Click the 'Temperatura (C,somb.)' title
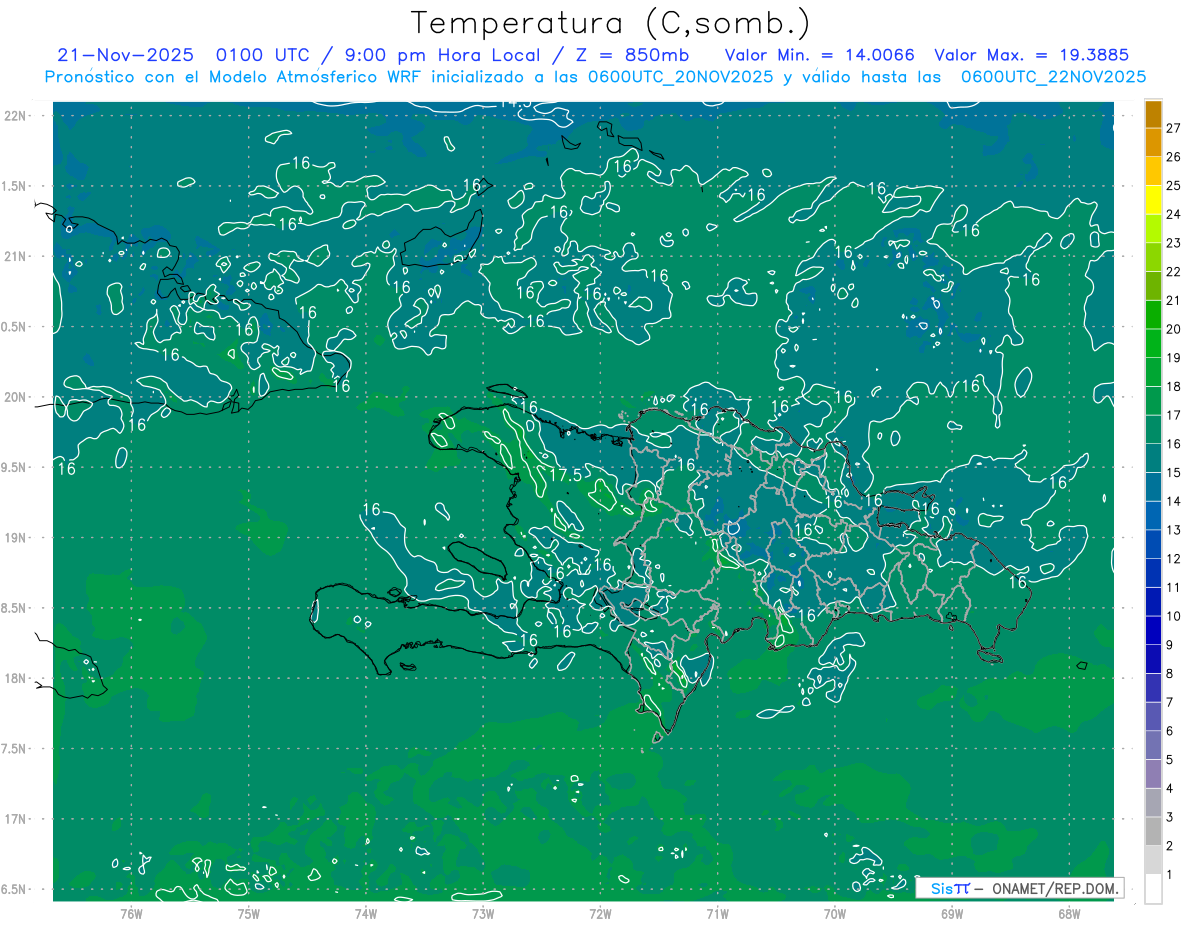This screenshot has width=1200, height=927. [x=610, y=22]
